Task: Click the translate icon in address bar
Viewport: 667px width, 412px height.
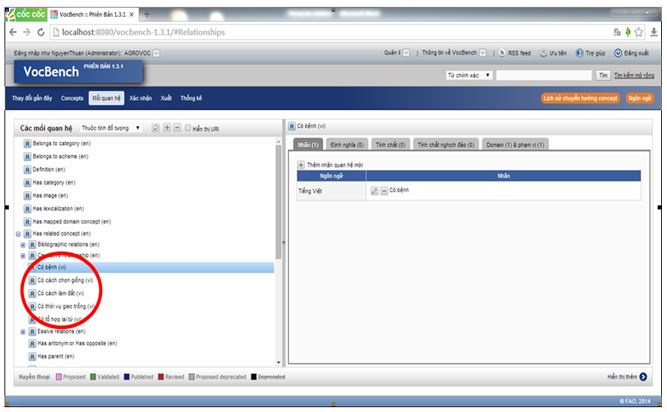Action: coord(617,32)
